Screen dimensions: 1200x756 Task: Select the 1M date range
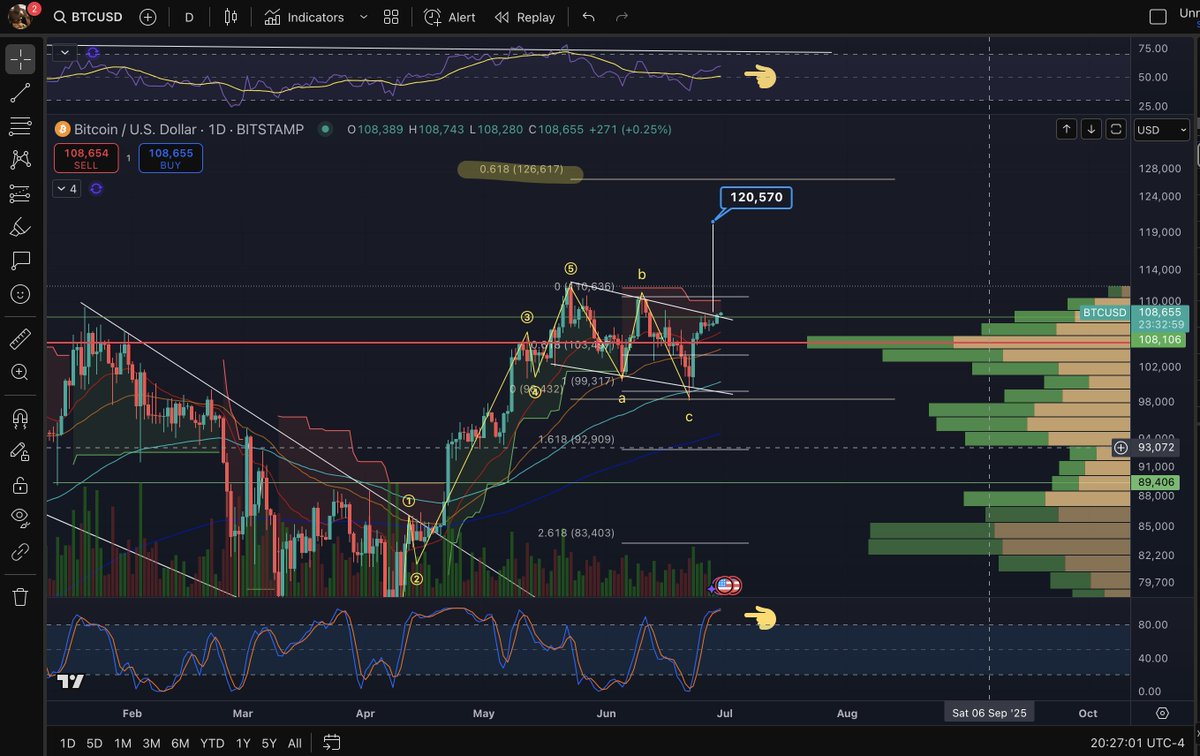123,742
